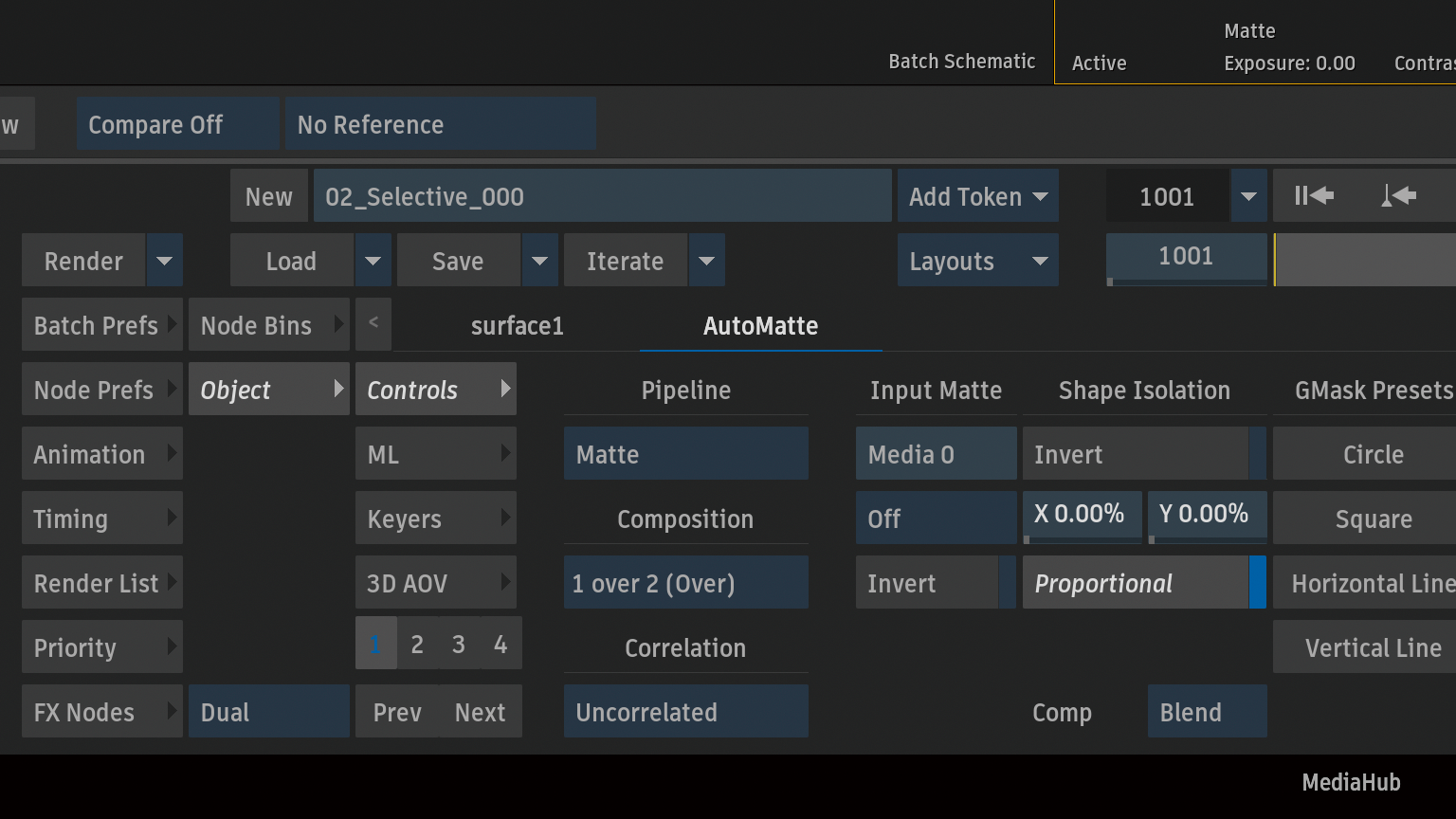Click the Next button

[x=480, y=712]
